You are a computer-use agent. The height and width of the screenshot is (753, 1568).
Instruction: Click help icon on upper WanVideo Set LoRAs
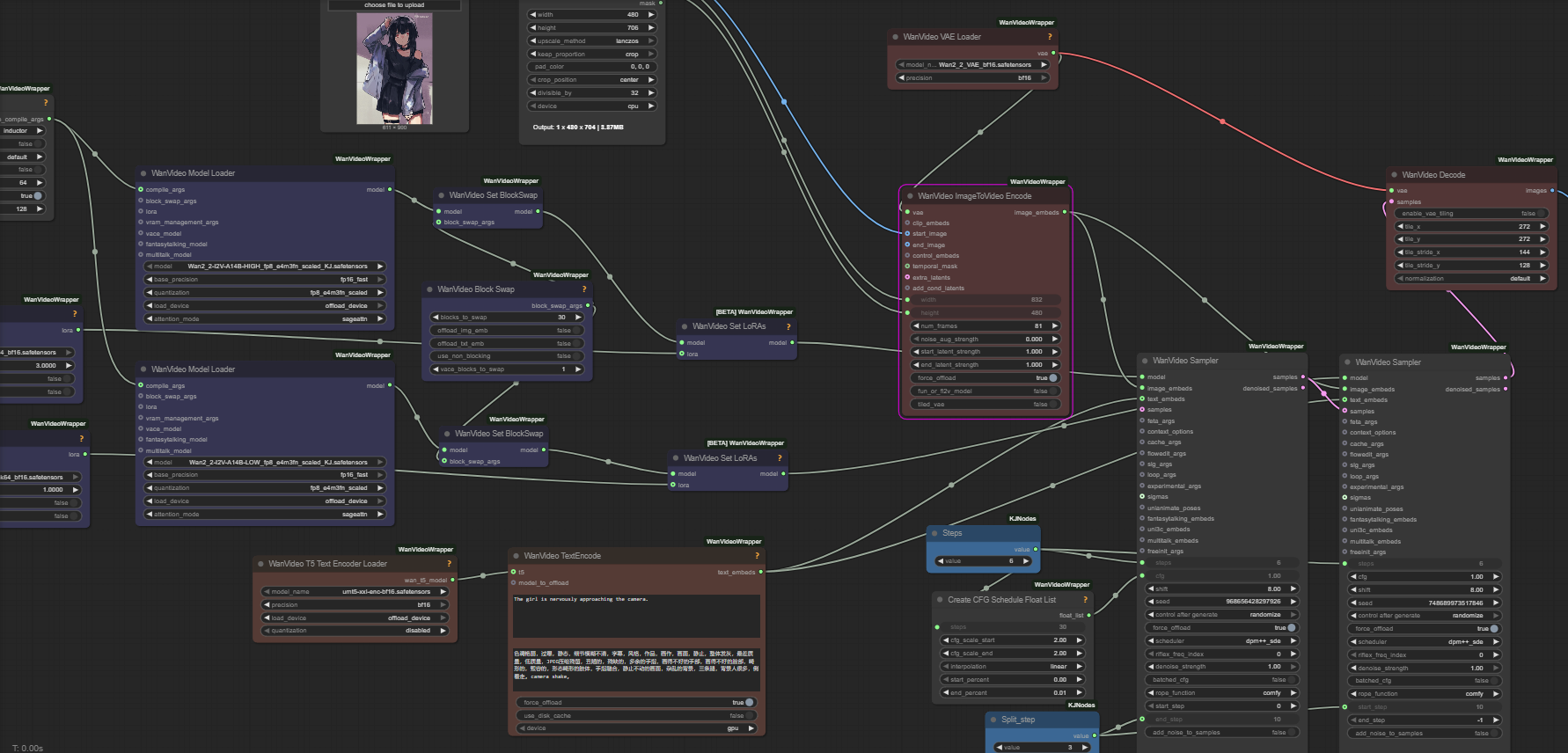click(x=788, y=326)
